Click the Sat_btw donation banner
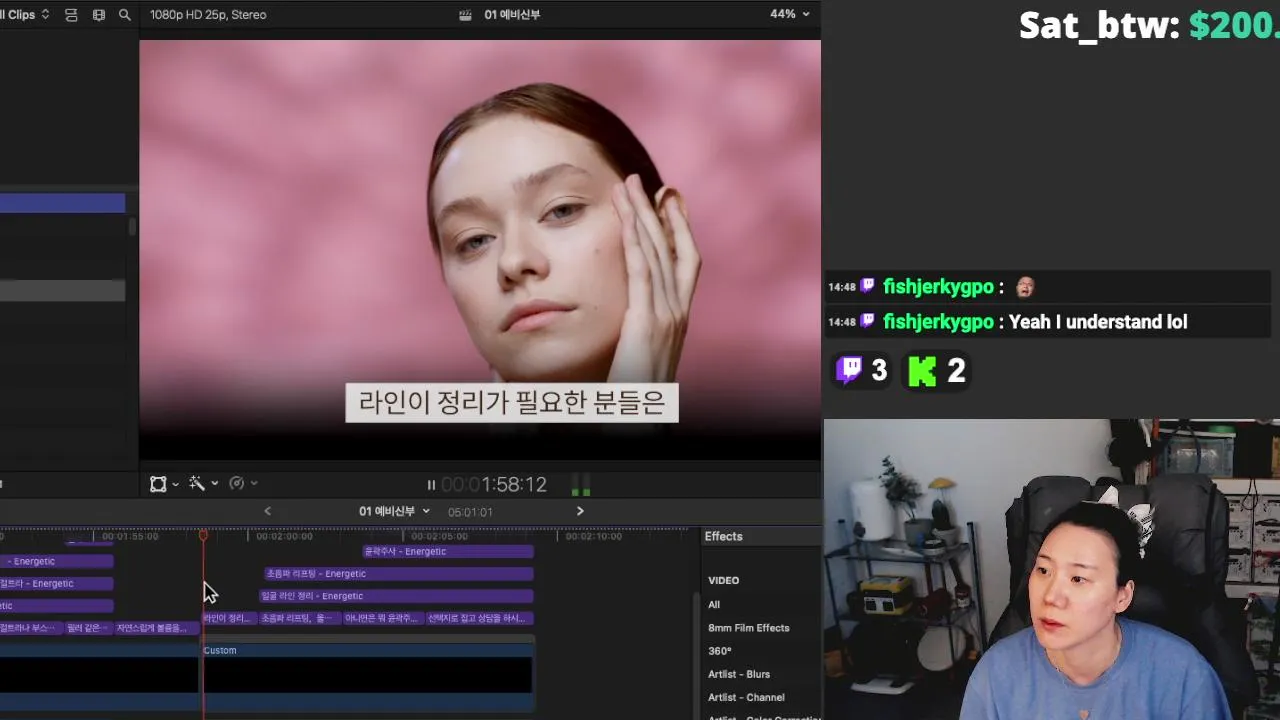This screenshot has width=1280, height=720. (x=1149, y=25)
